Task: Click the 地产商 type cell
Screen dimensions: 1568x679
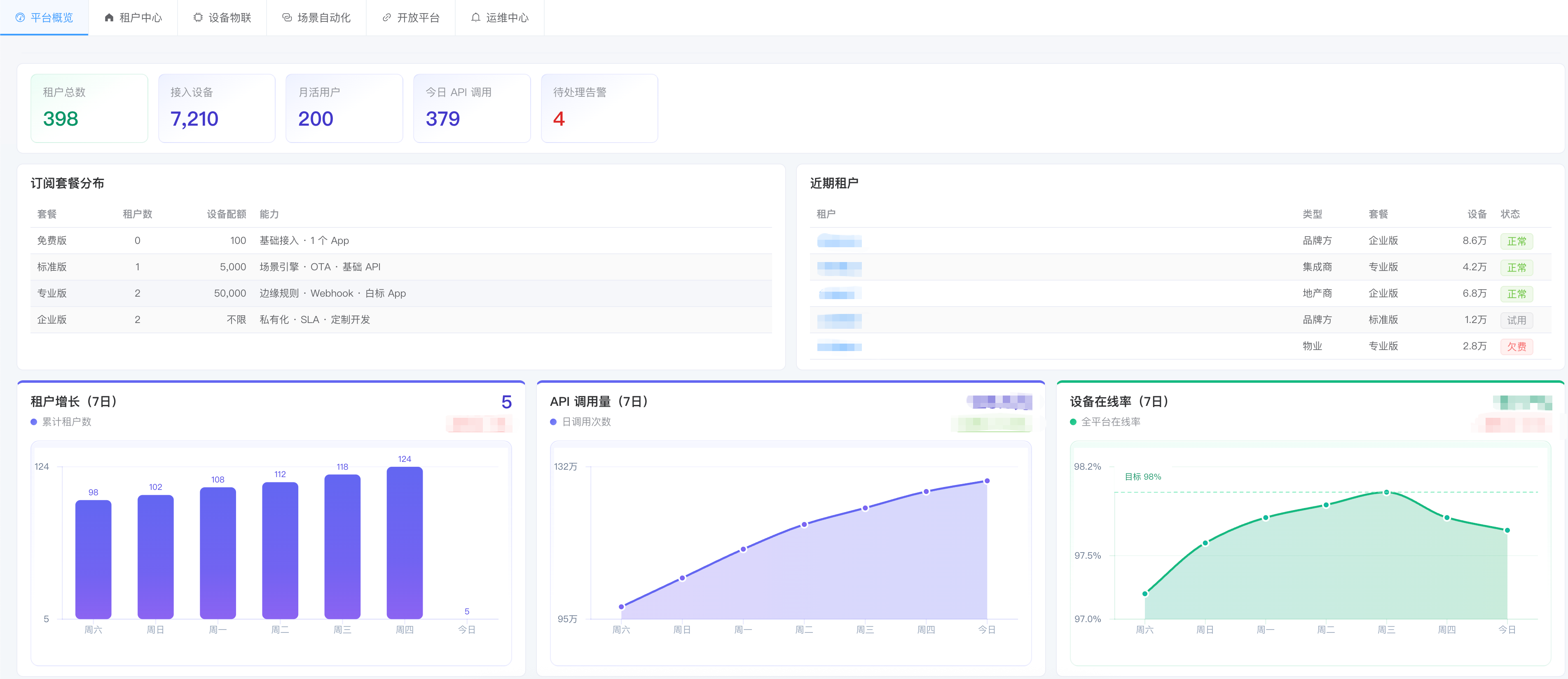Action: [1317, 293]
